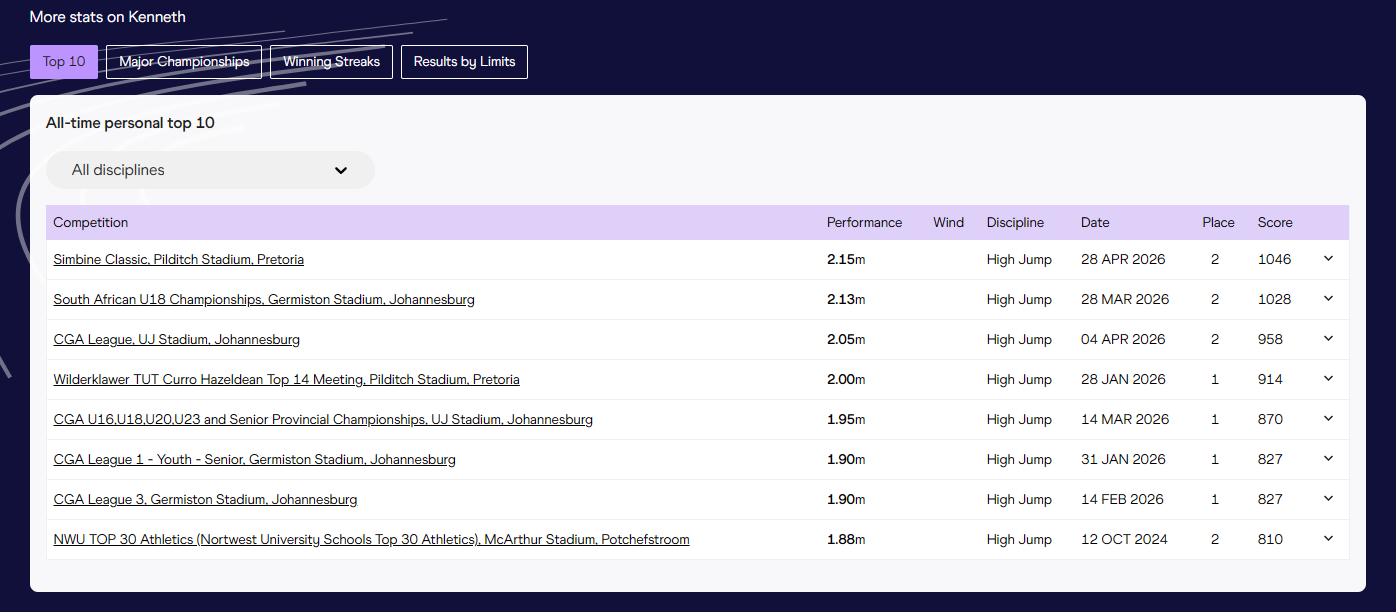Click the score 810

click(1270, 539)
